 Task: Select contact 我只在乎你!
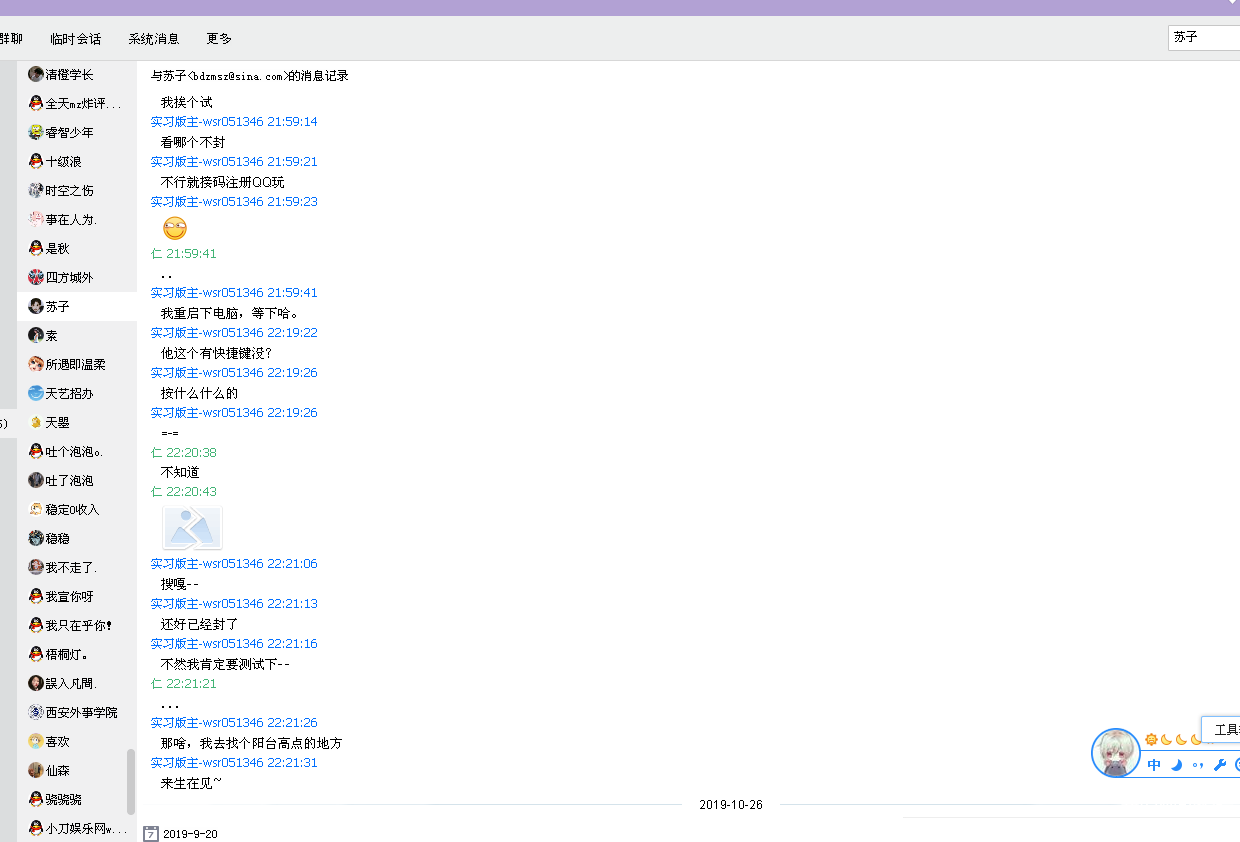click(77, 625)
